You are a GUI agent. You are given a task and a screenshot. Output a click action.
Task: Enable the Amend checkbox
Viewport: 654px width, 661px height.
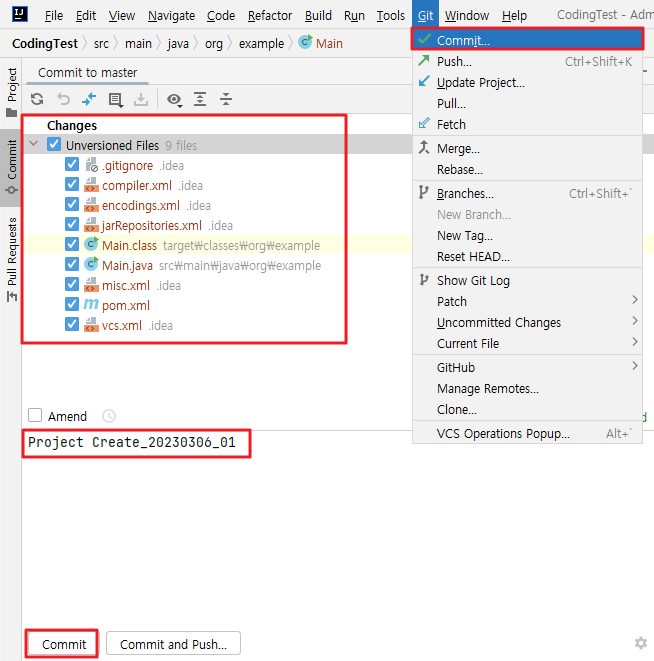coord(35,415)
